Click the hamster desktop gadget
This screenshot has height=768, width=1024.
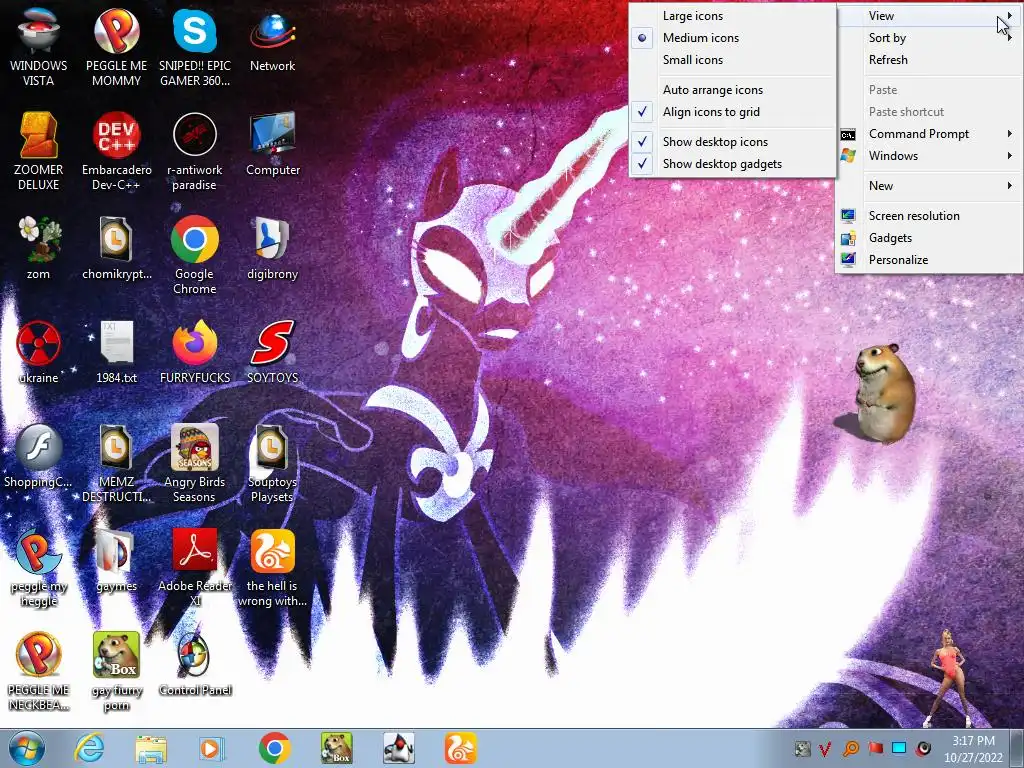click(x=877, y=394)
